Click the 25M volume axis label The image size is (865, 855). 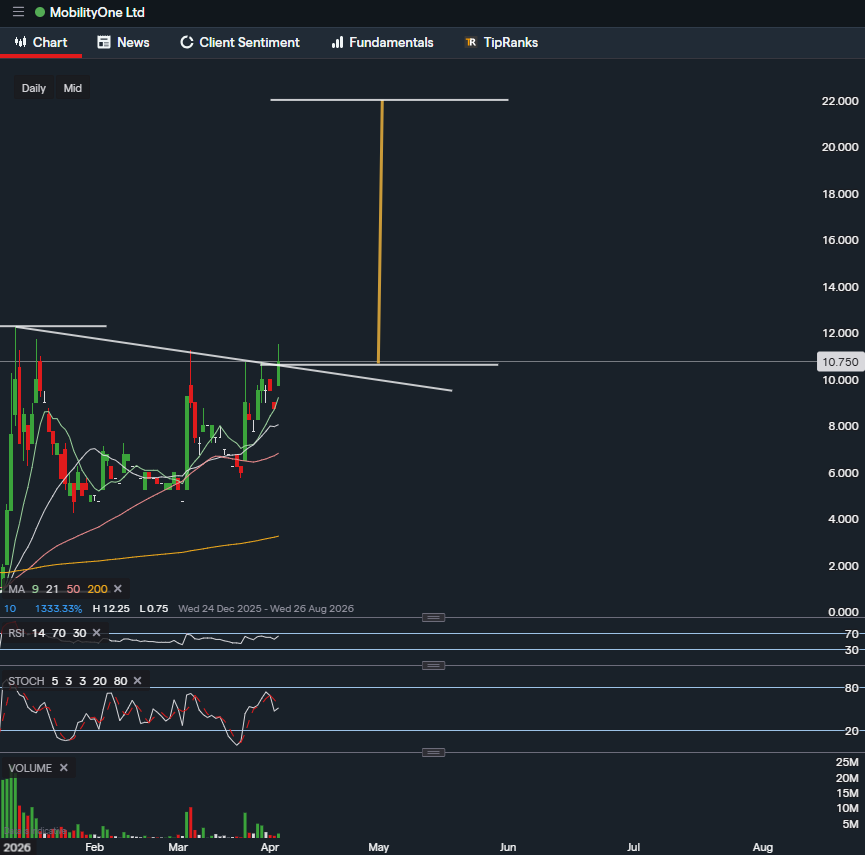pos(847,762)
